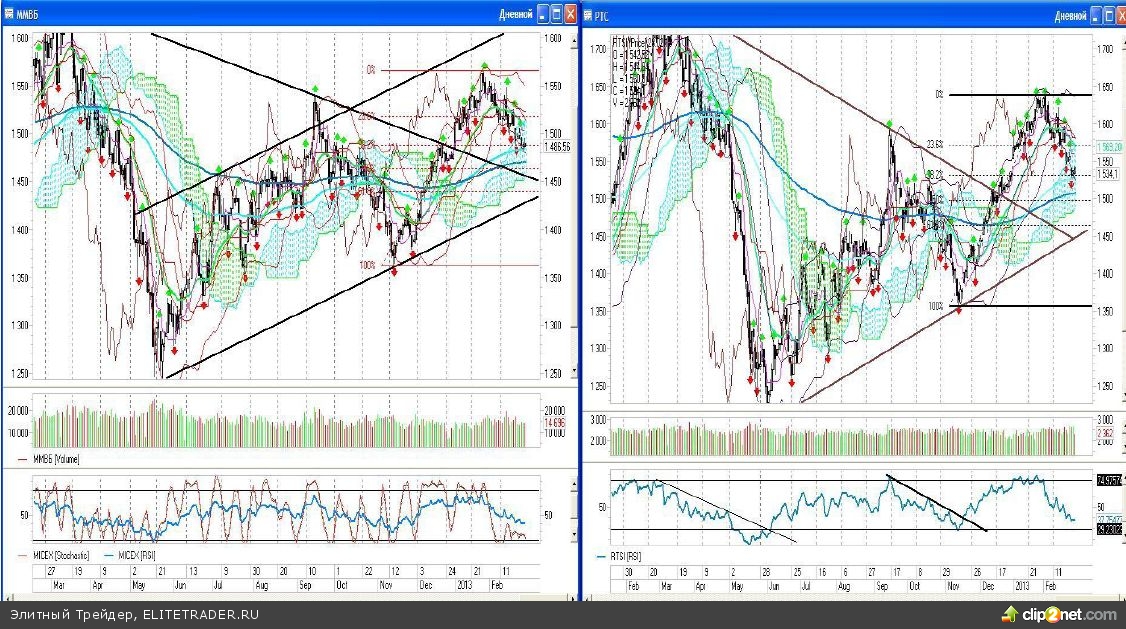Click left arrow of ММВБ horizontal scrollbar
1126x629 pixels.
[x=9, y=597]
